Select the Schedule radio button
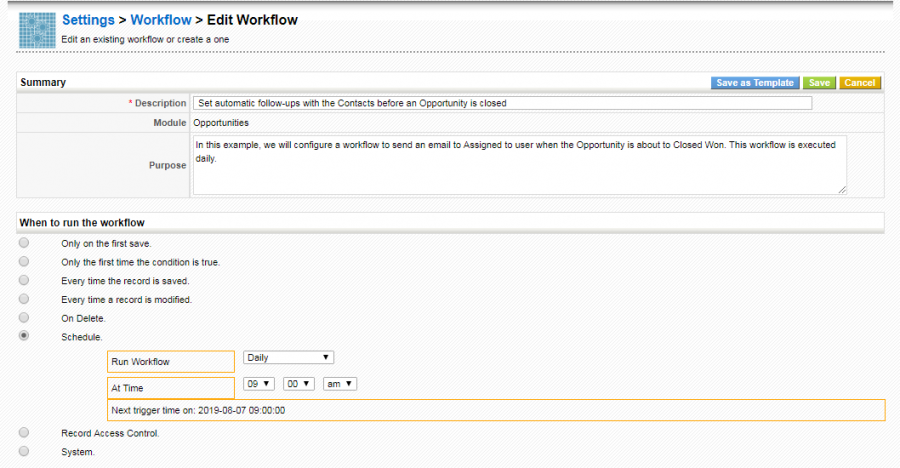Screen dimensions: 900x468 click(x=24, y=337)
